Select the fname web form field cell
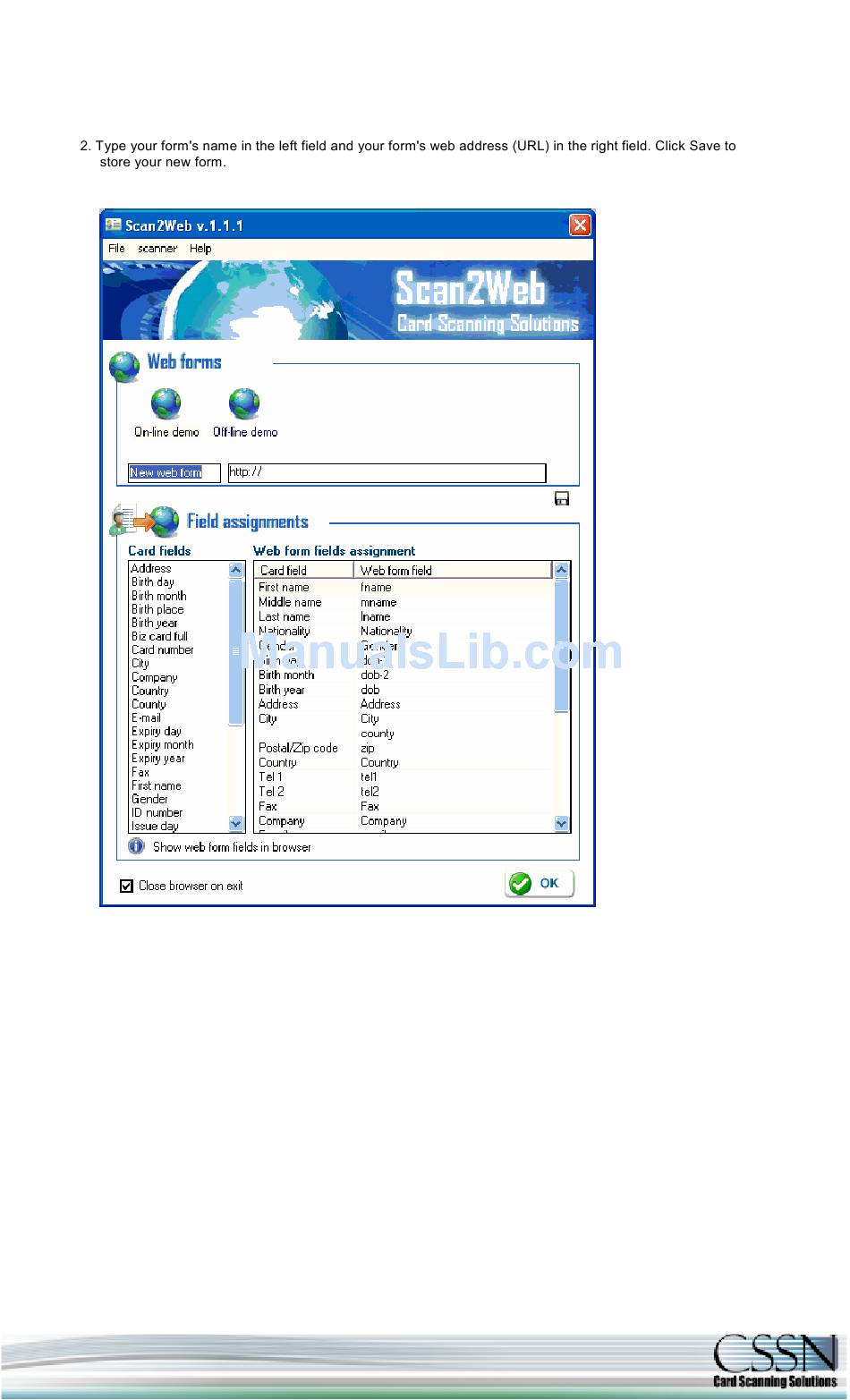The height and width of the screenshot is (1400, 850). [x=376, y=588]
